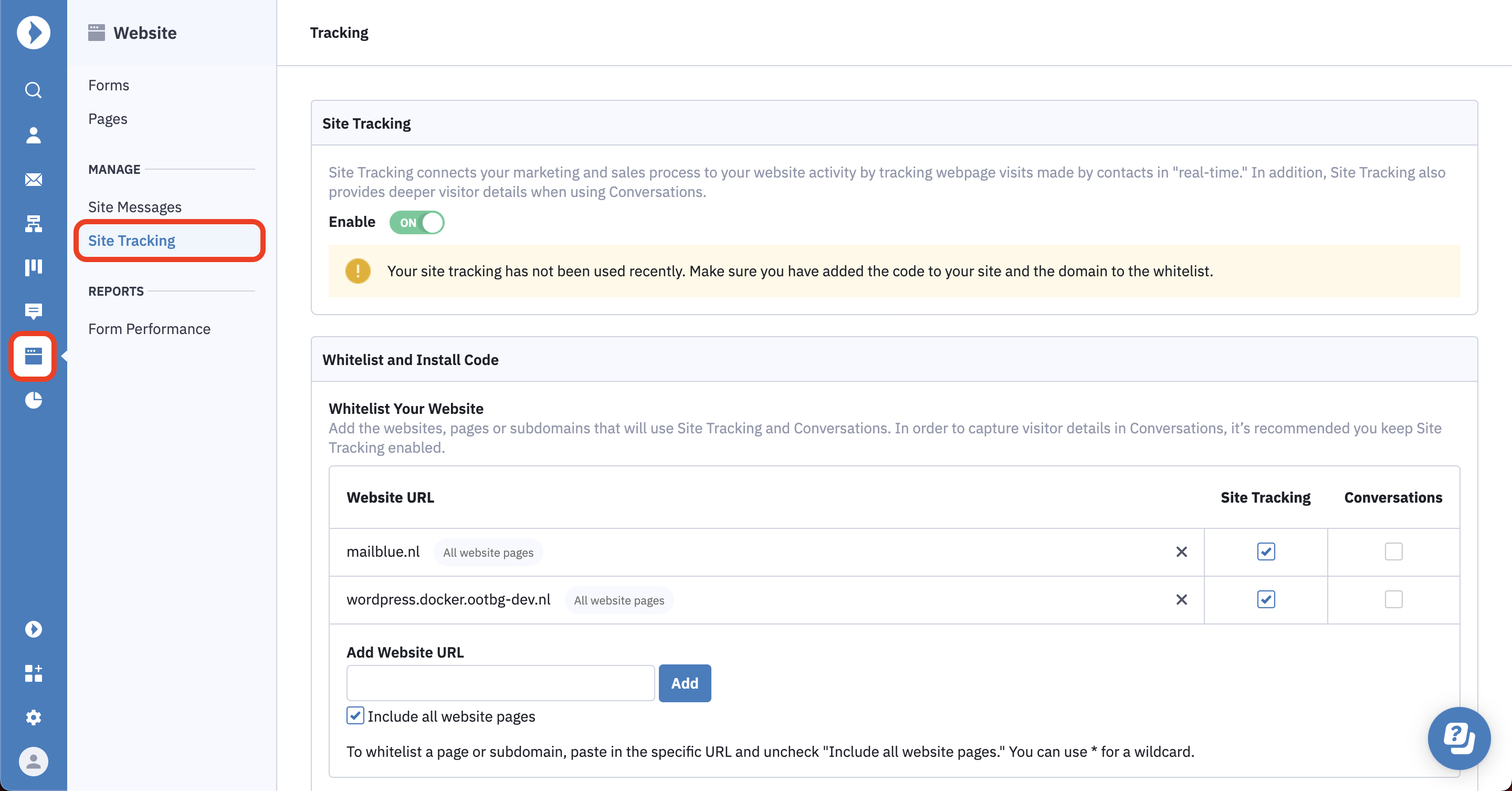
Task: Click the Conversations column header
Action: pyautogui.click(x=1393, y=497)
